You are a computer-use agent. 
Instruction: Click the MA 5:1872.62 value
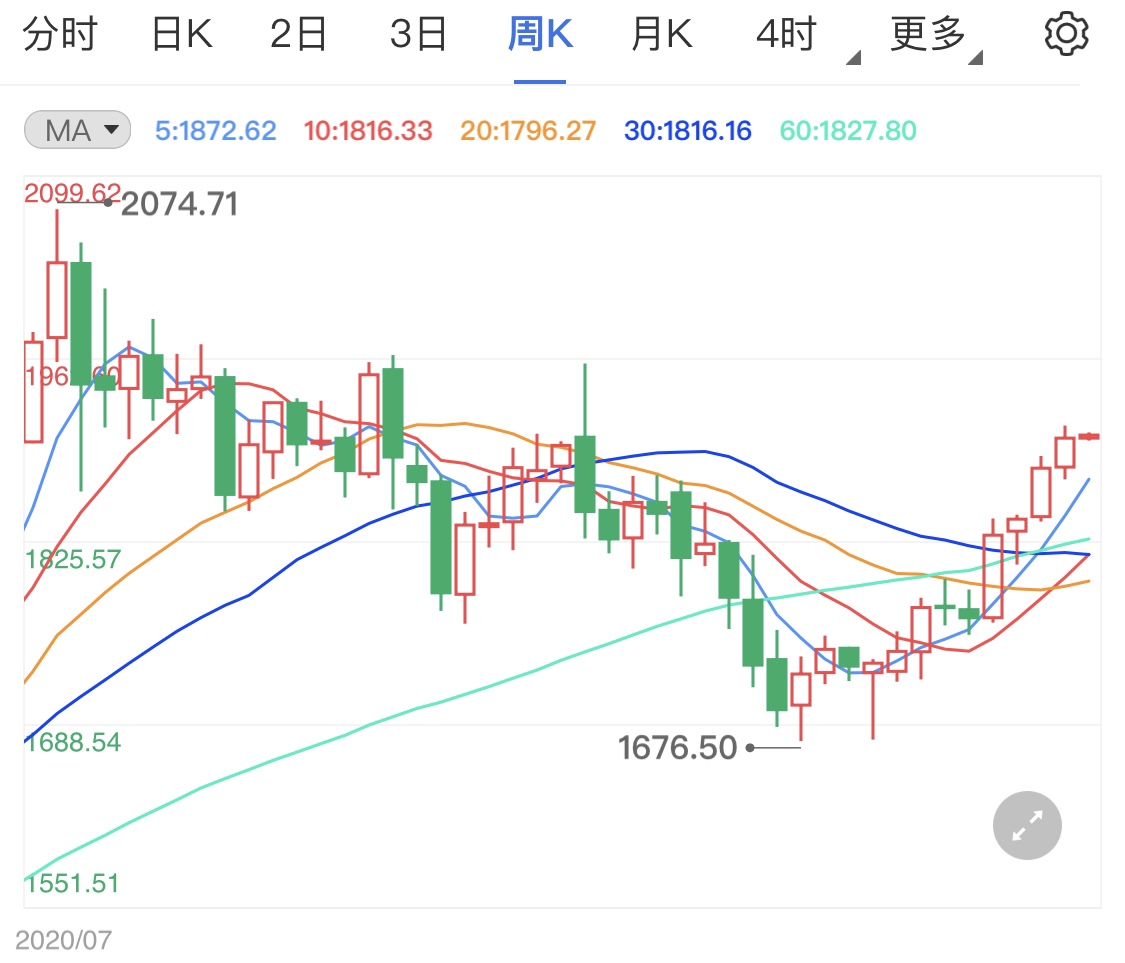[x=215, y=131]
